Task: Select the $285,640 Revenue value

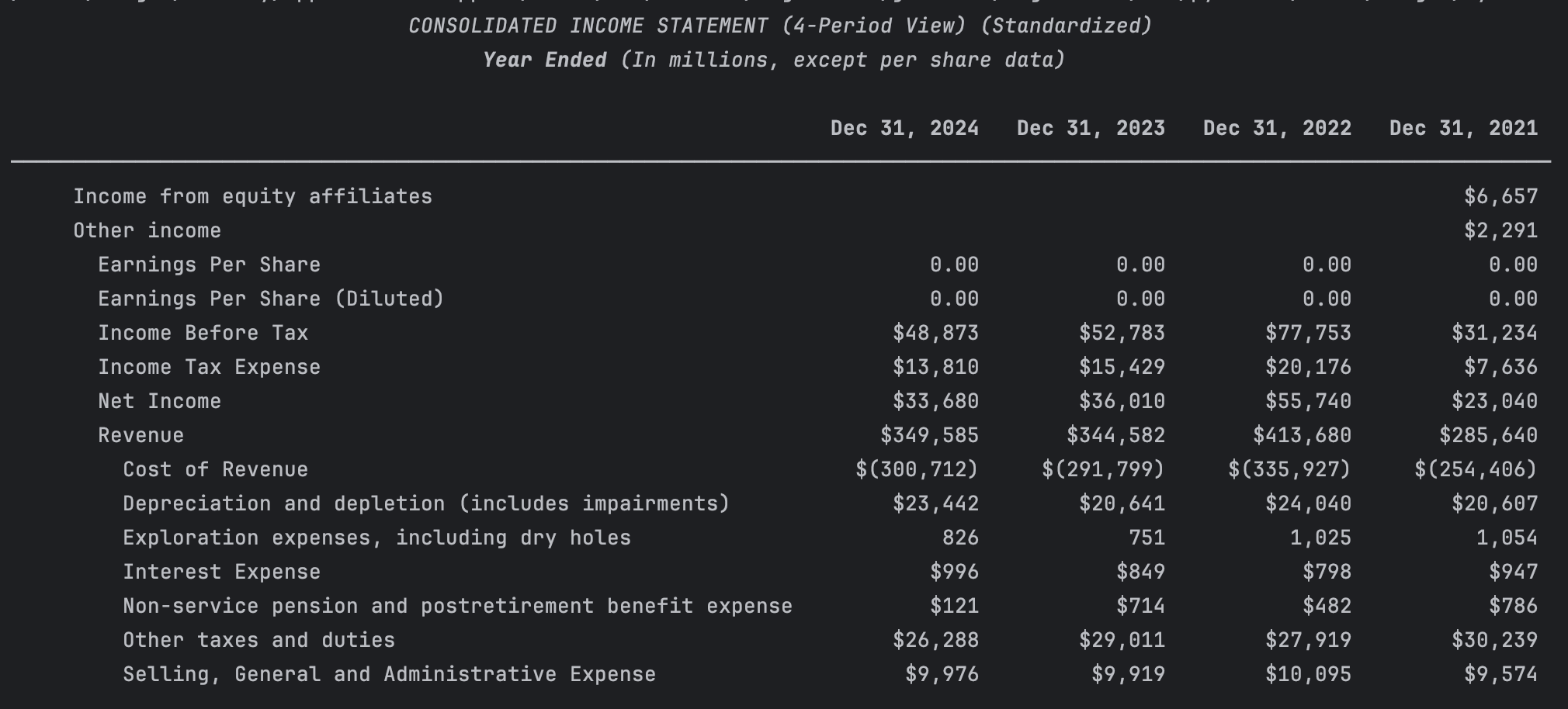Action: point(1489,435)
